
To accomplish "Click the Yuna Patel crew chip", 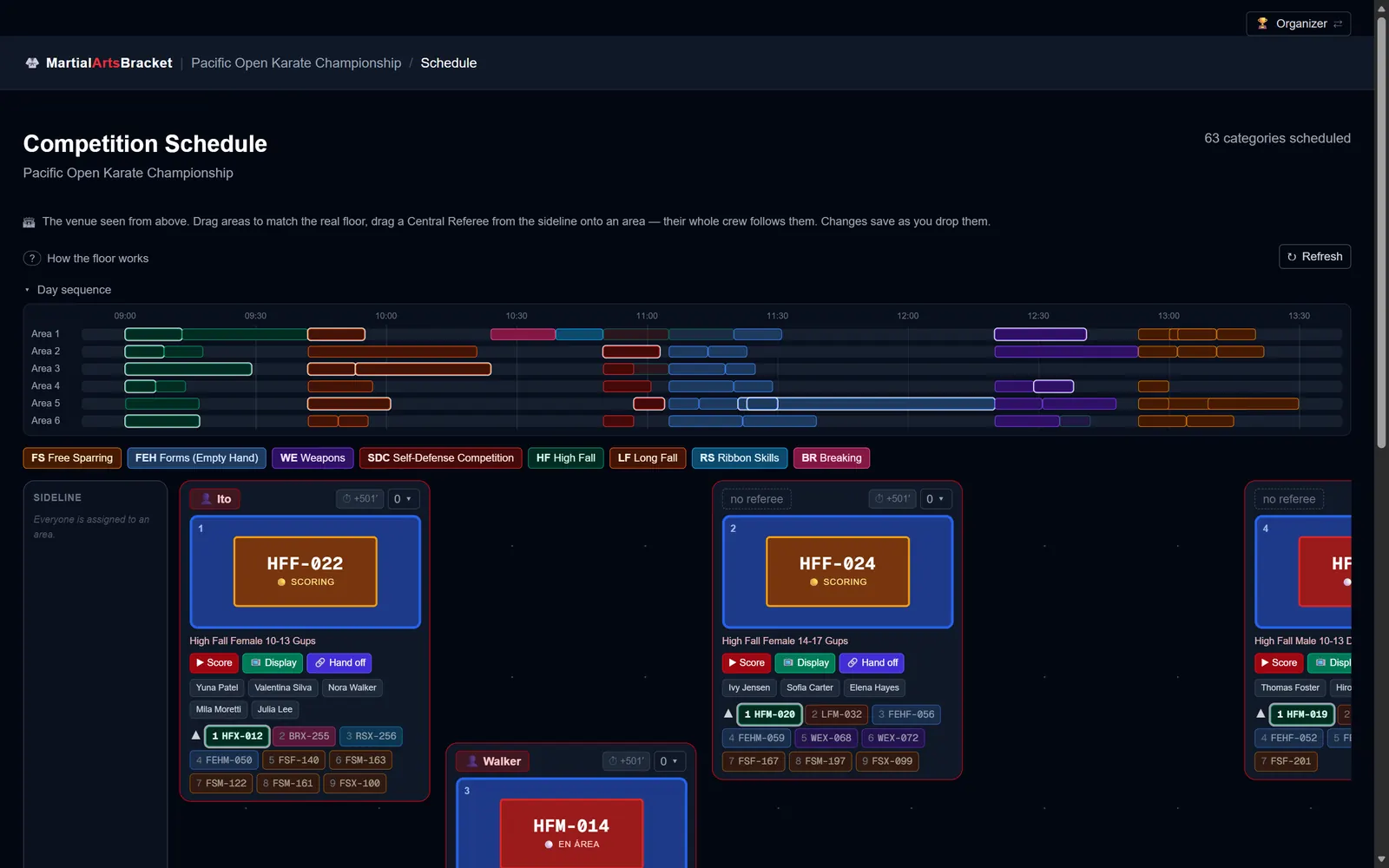I will (217, 688).
